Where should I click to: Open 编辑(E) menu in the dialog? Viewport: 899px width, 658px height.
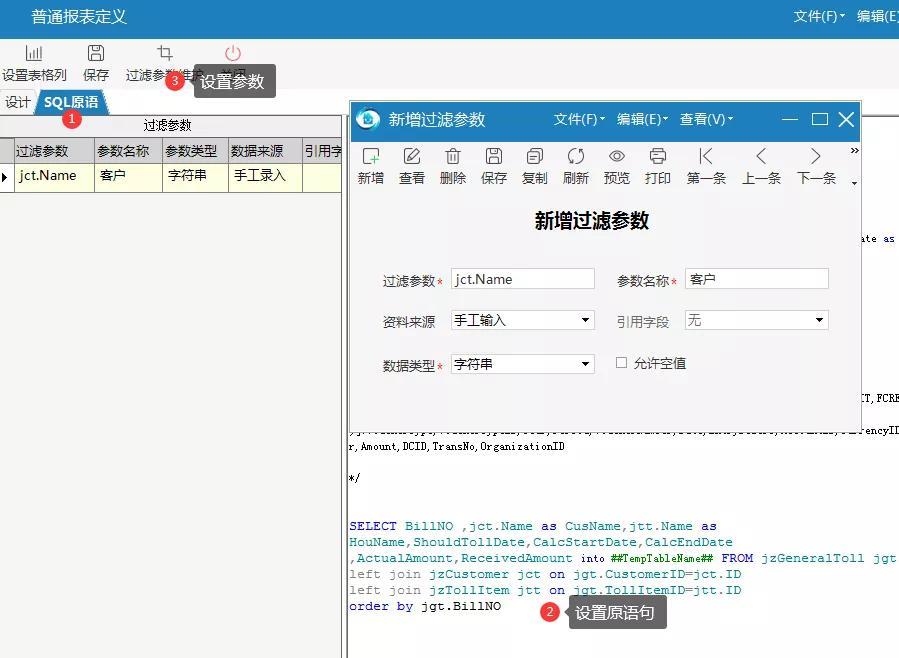[642, 119]
